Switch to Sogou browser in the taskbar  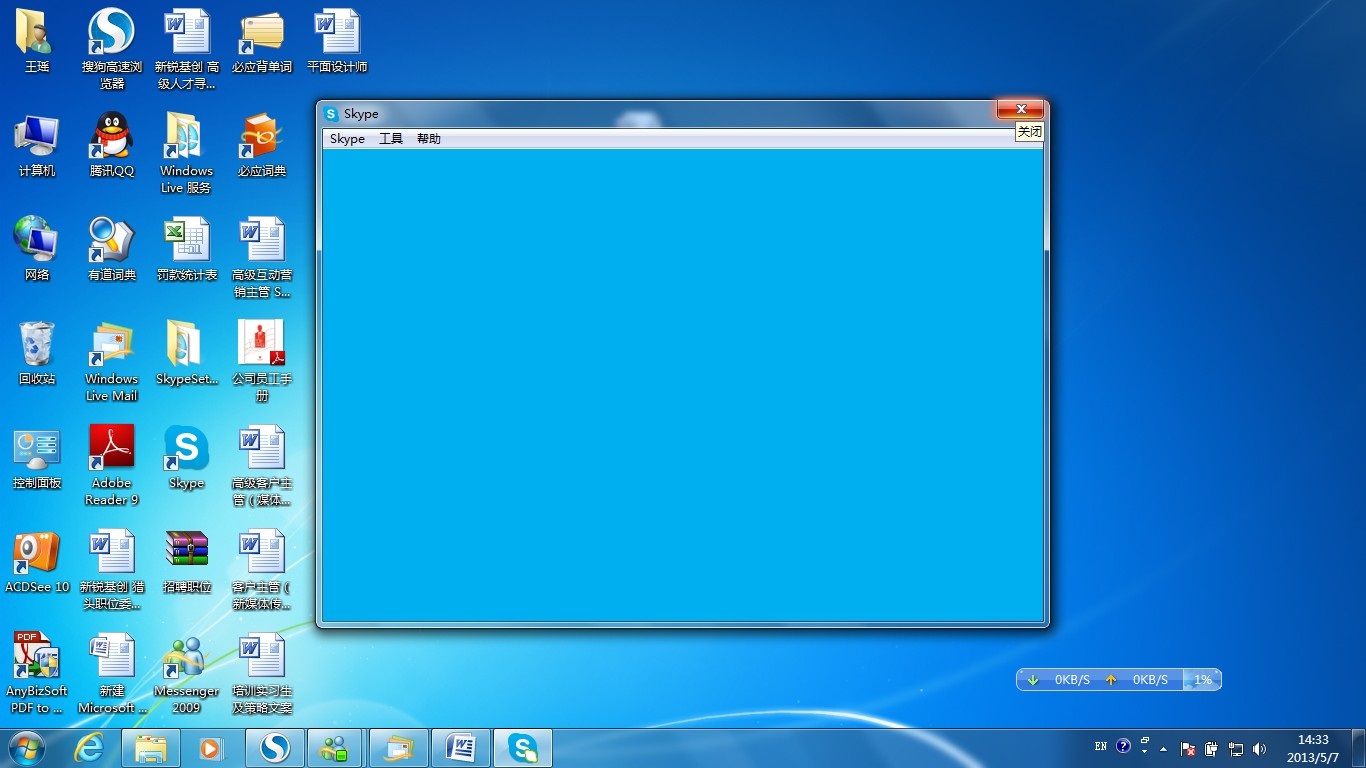[x=275, y=748]
